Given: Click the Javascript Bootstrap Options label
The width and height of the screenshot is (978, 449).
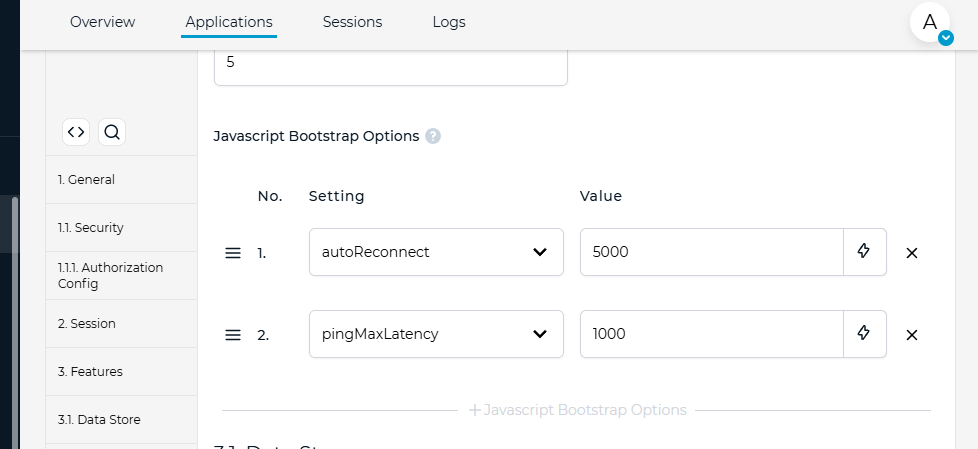Looking at the screenshot, I should tap(316, 136).
